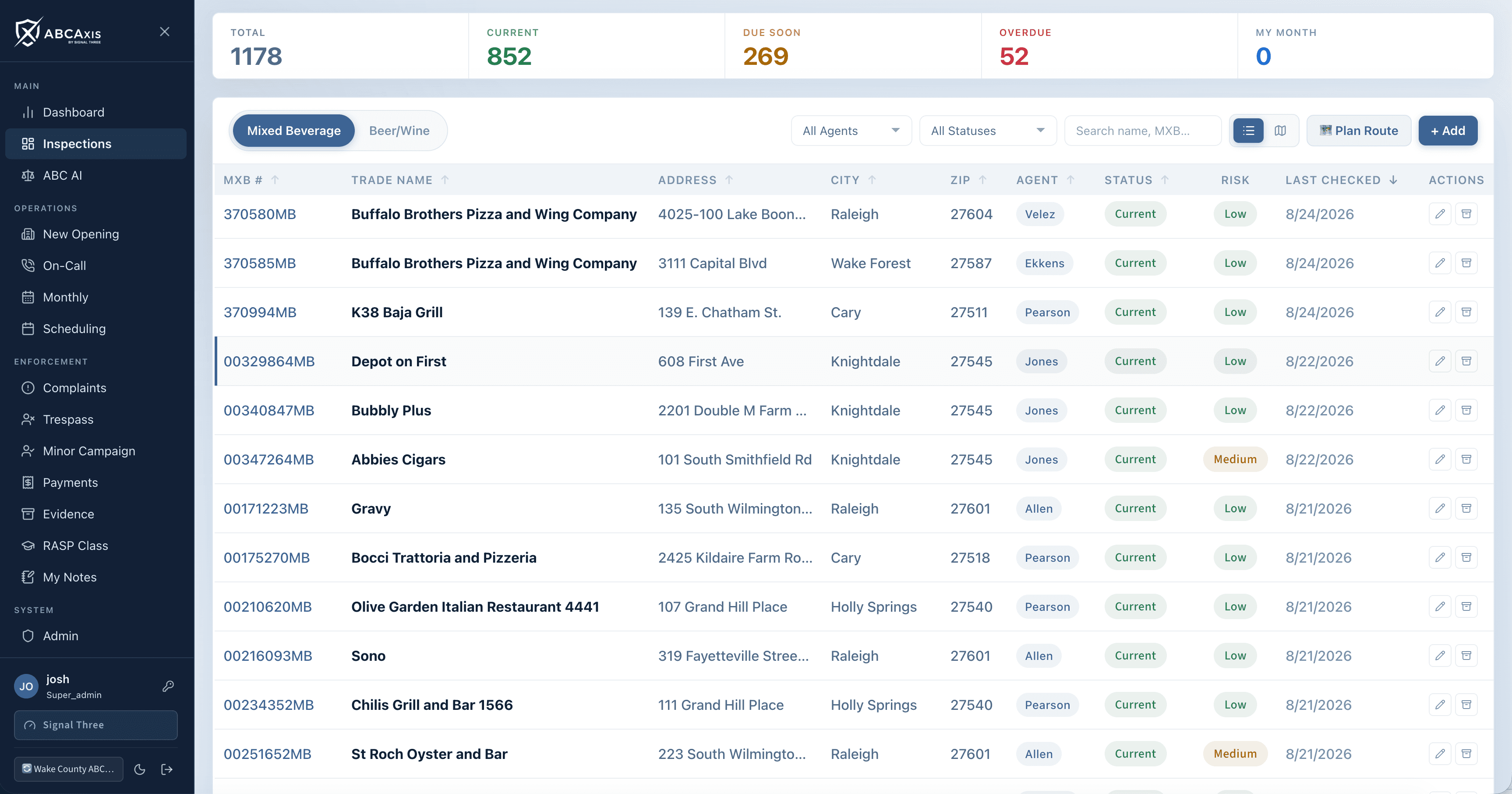Edit the K38 Baja Grill row
The height and width of the screenshot is (794, 1512).
tap(1440, 312)
